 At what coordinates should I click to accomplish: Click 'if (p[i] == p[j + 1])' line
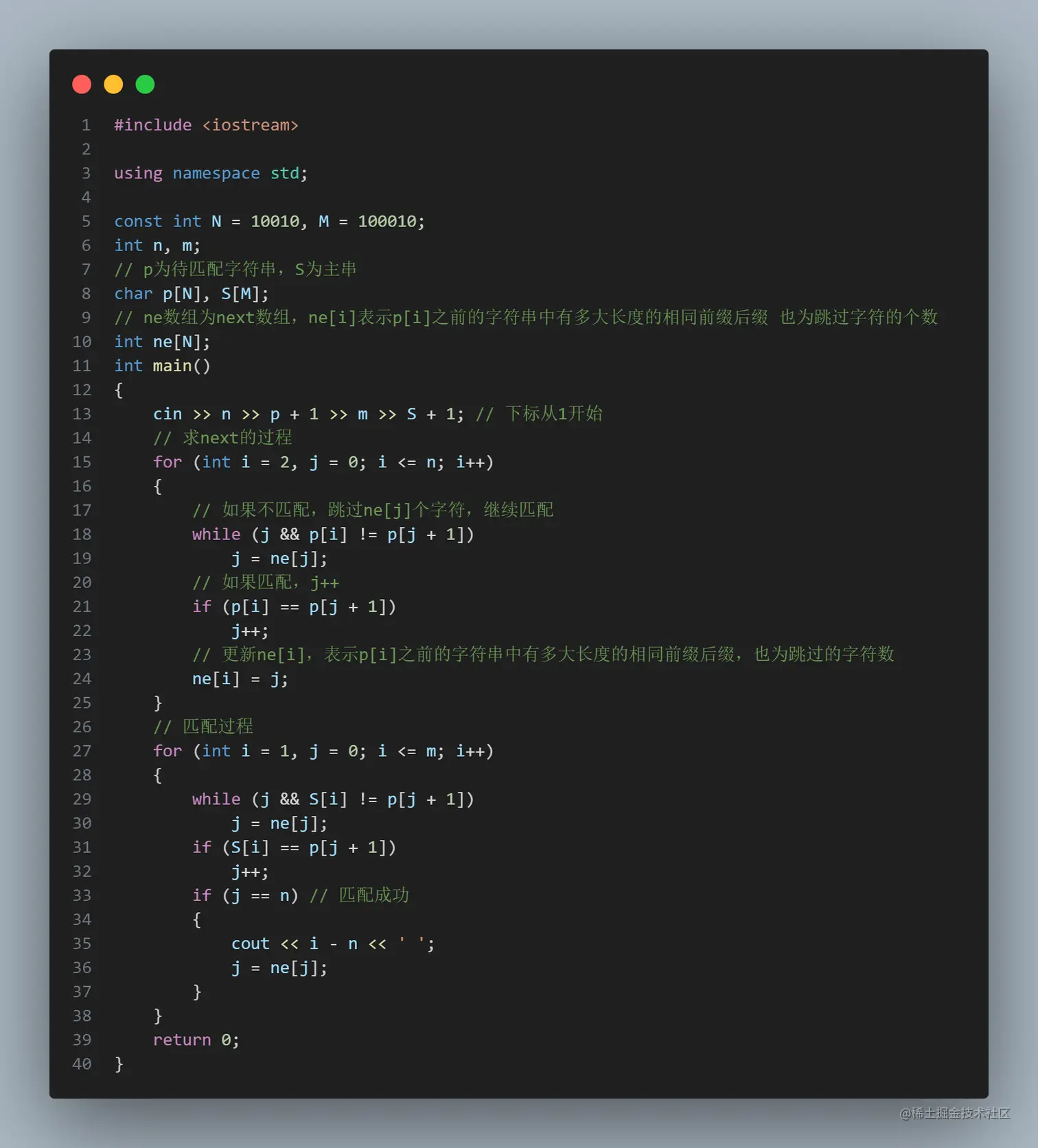coord(294,607)
